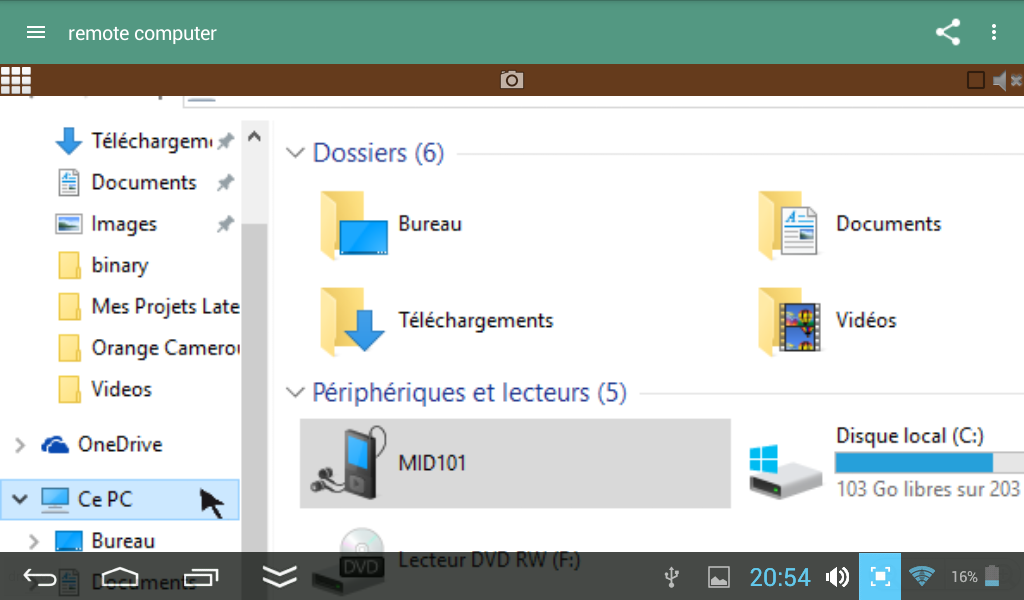The width and height of the screenshot is (1024, 600).
Task: Collapse the Ce PC tree node
Action: (x=20, y=499)
